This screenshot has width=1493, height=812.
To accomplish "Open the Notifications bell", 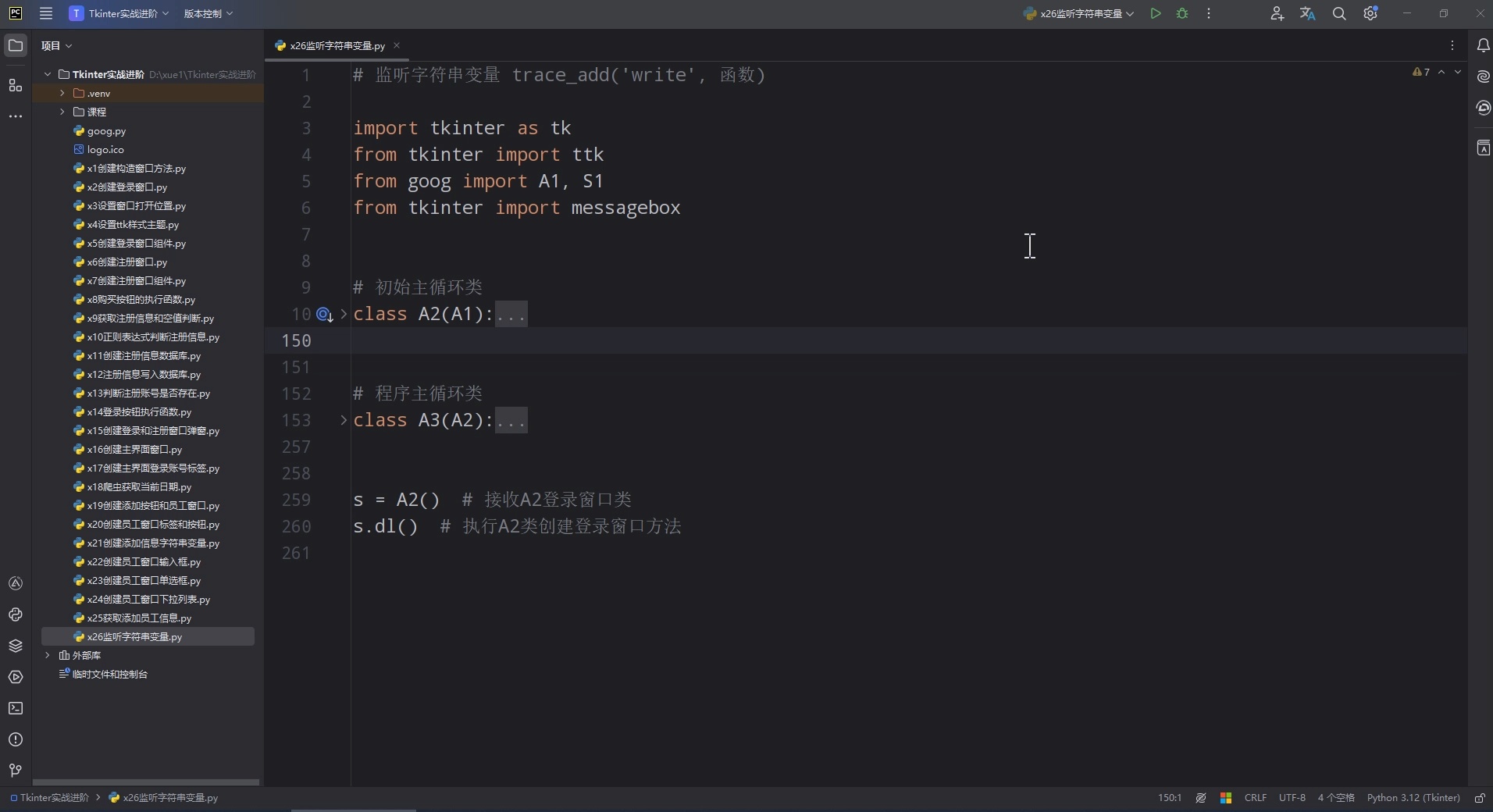I will 1483,45.
